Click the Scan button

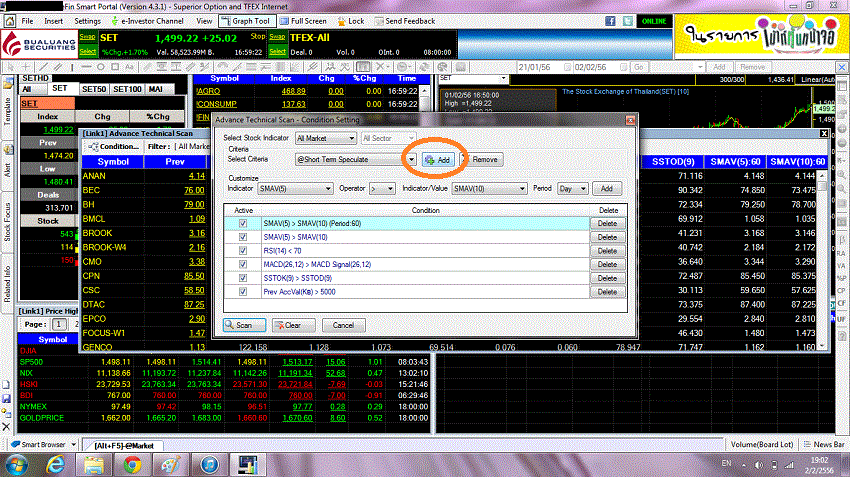[x=244, y=325]
